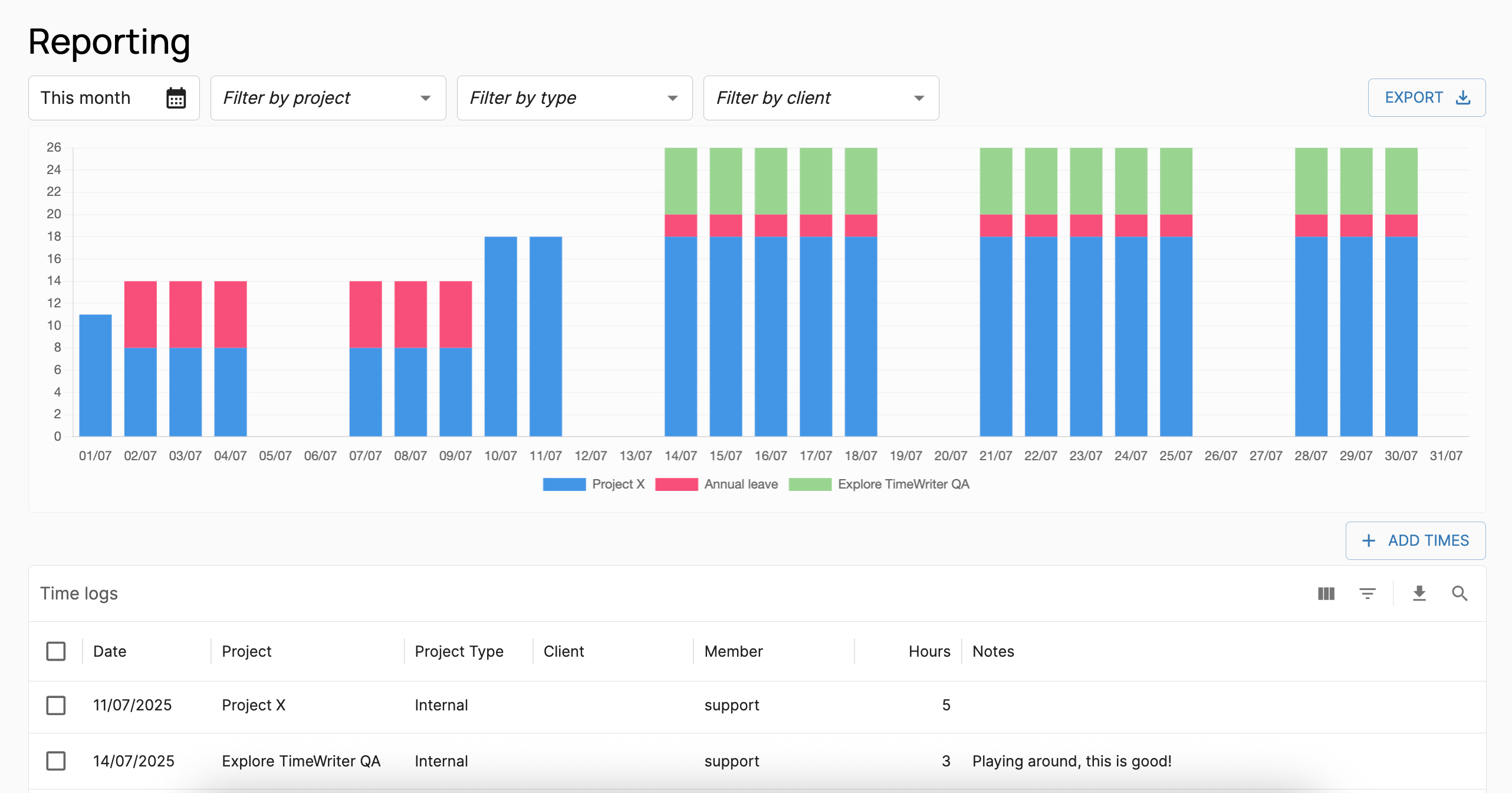The width and height of the screenshot is (1512, 793).
Task: Open the search icon in Time logs
Action: (1460, 594)
